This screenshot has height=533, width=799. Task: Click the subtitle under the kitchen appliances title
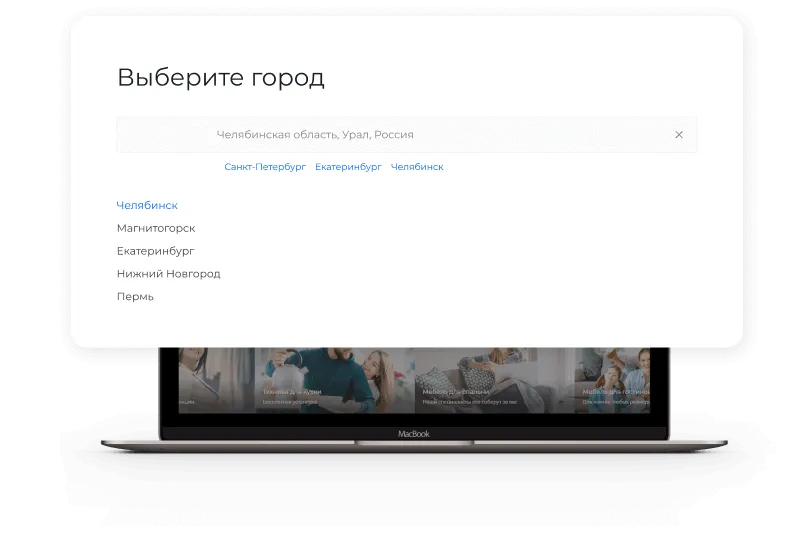point(288,402)
